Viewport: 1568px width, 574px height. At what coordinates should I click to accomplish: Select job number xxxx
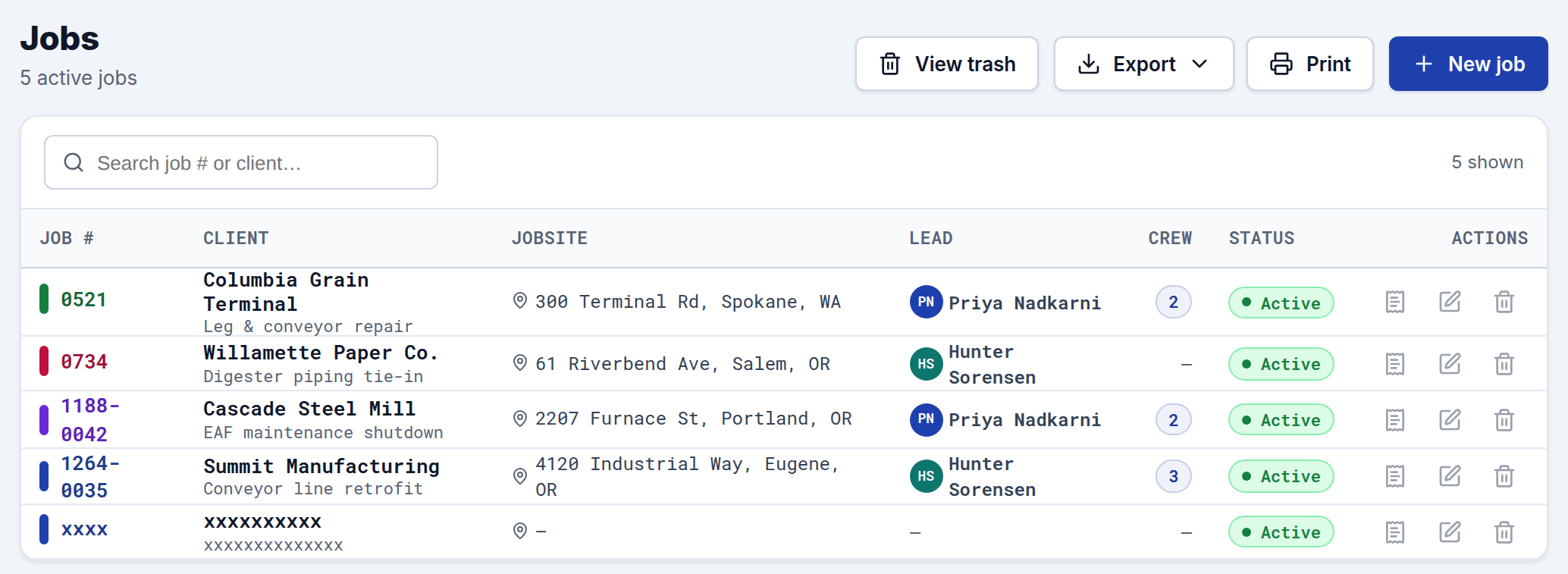(x=84, y=529)
